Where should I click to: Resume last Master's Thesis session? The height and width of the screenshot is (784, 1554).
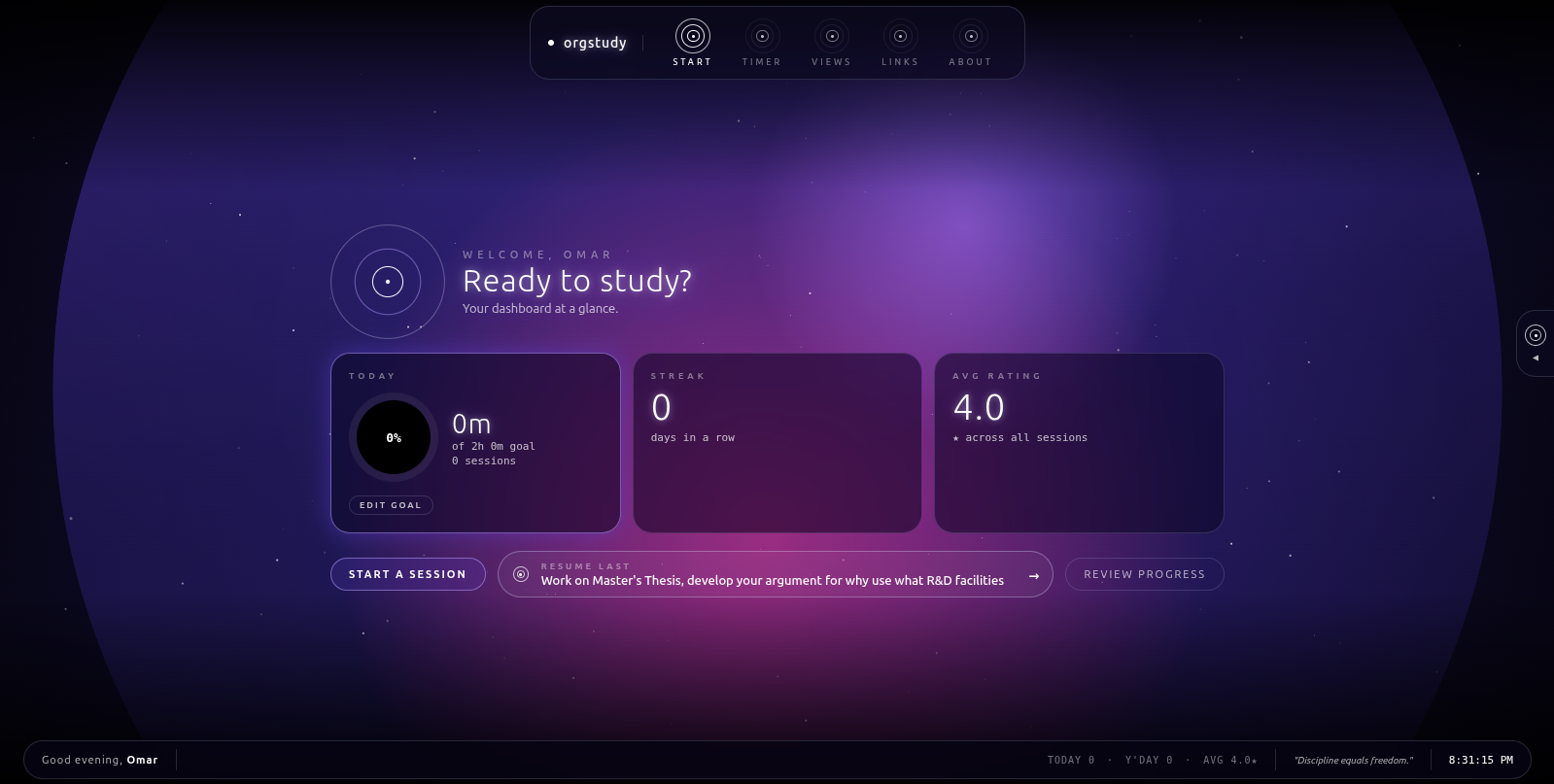click(x=775, y=574)
